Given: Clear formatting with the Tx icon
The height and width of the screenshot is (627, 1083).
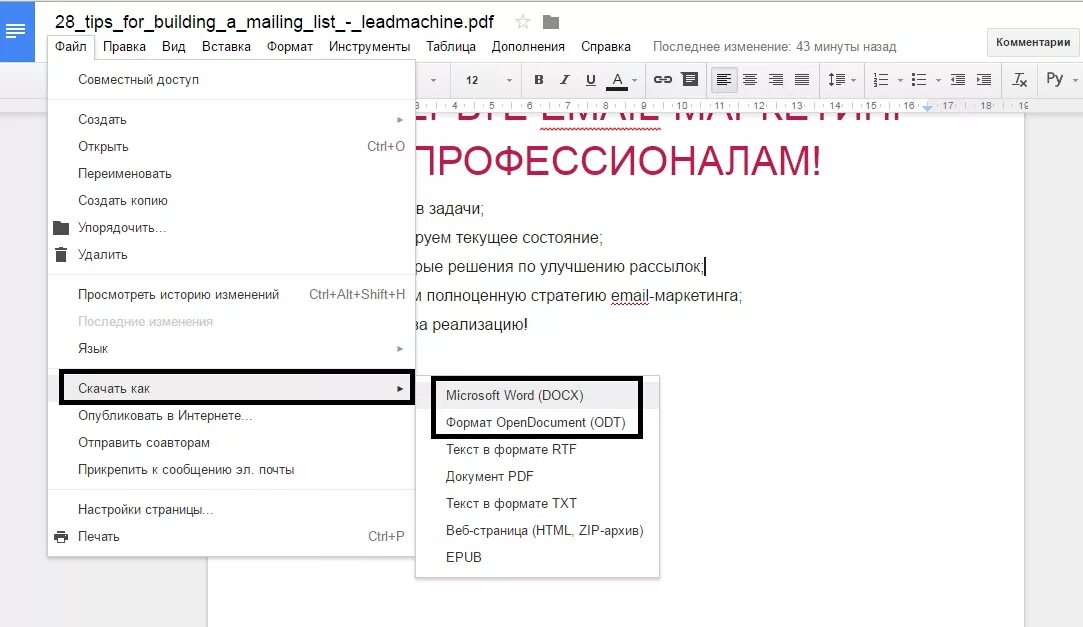Looking at the screenshot, I should (x=1019, y=79).
